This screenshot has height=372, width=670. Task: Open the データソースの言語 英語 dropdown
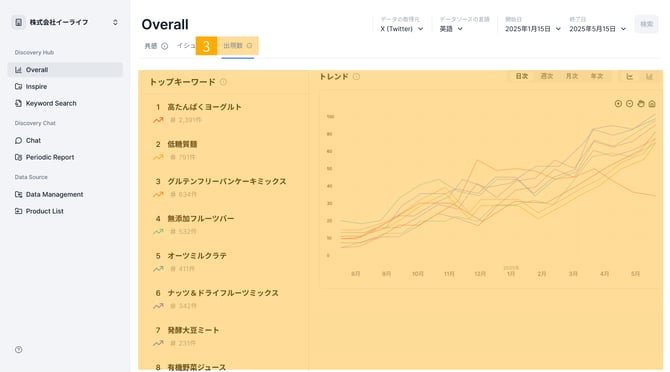tap(451, 29)
